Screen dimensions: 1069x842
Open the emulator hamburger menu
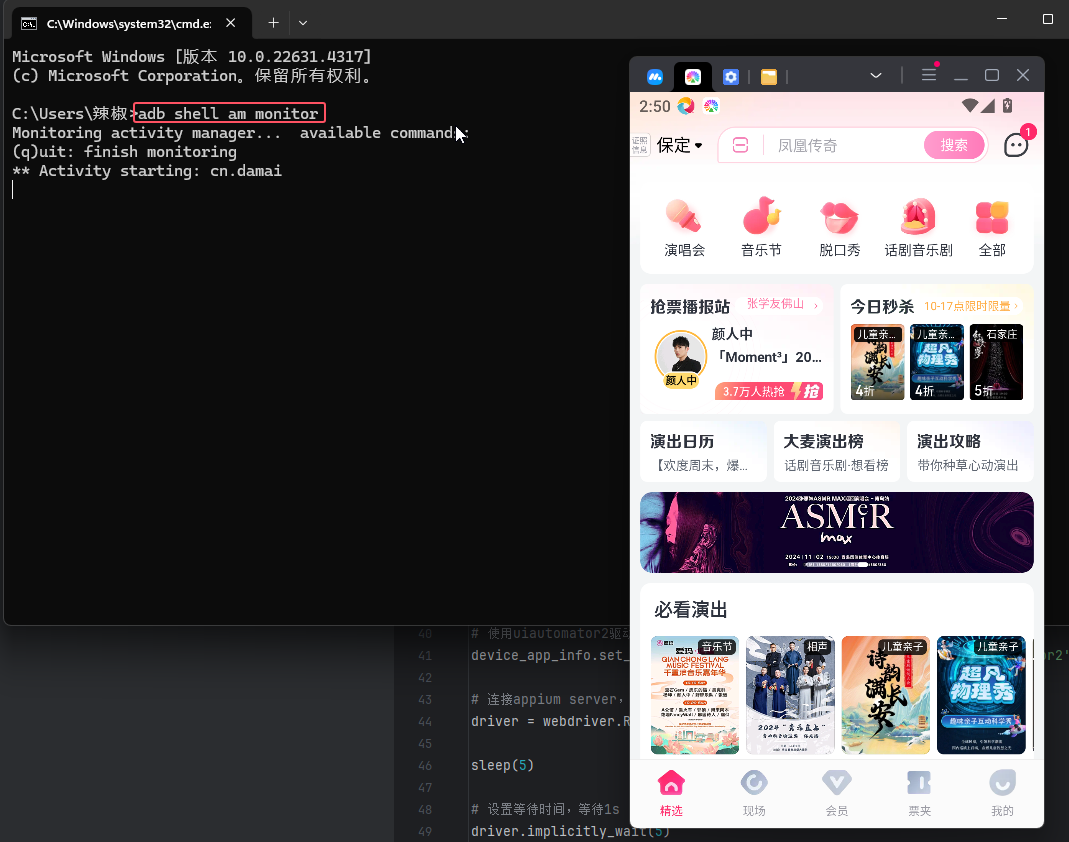[929, 75]
